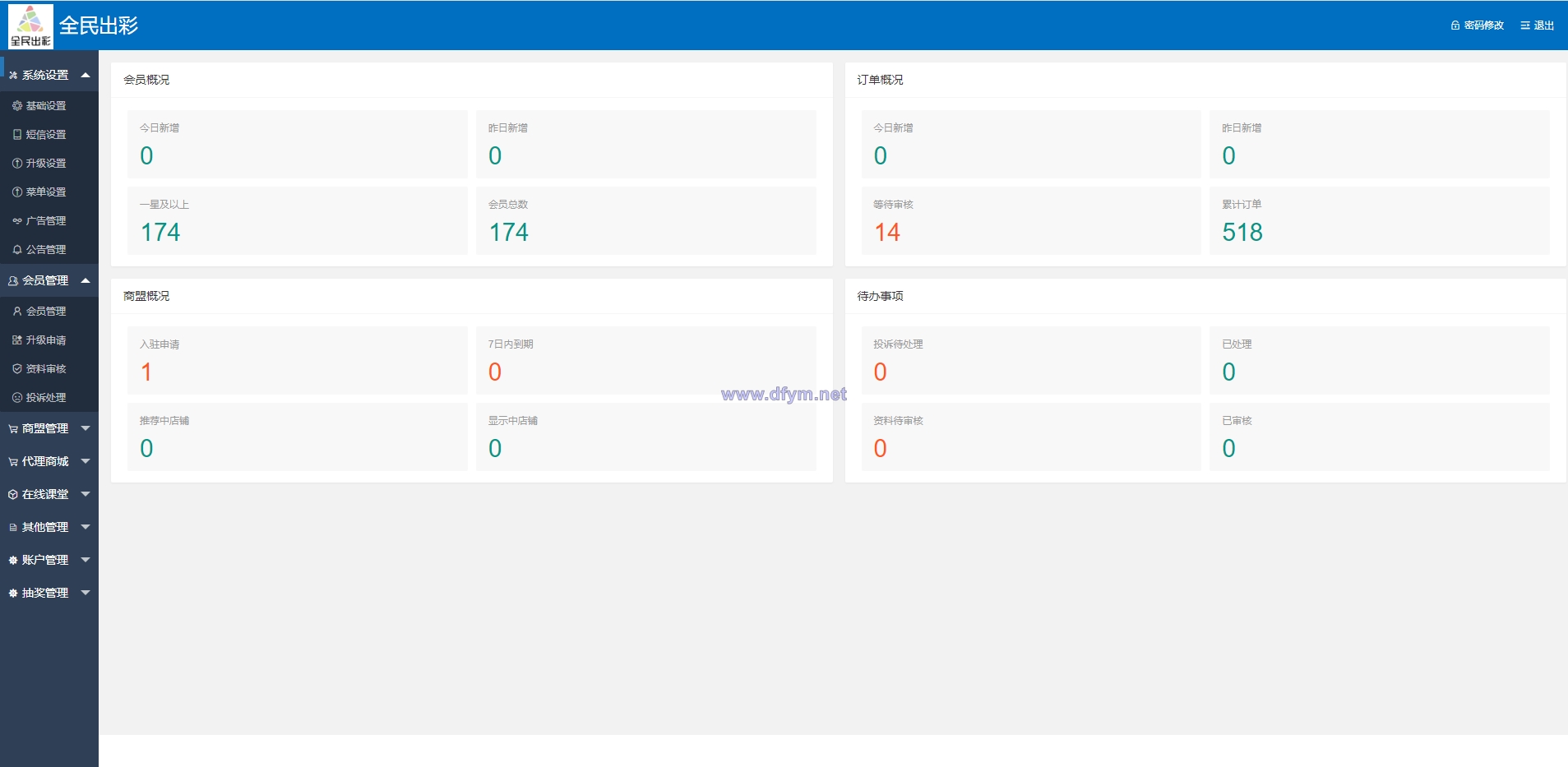Viewport: 1568px width, 767px height.
Task: Click the 订单概况 panel title
Action: pyautogui.click(x=880, y=80)
